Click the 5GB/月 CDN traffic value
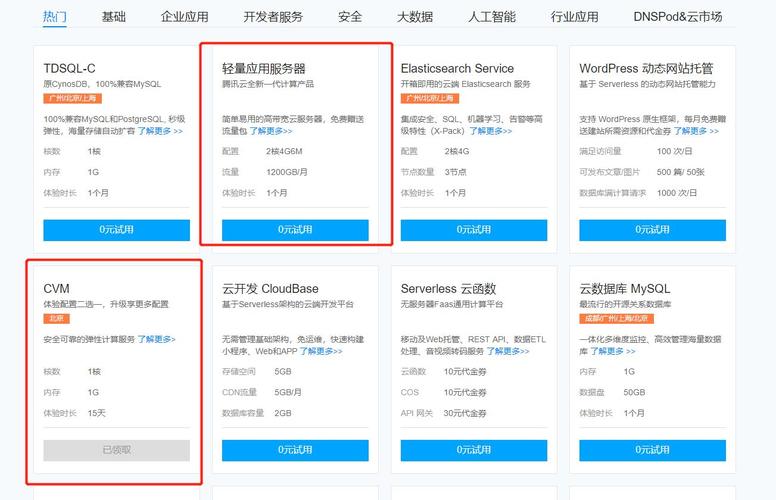Viewport: 776px width, 500px height. [288, 393]
